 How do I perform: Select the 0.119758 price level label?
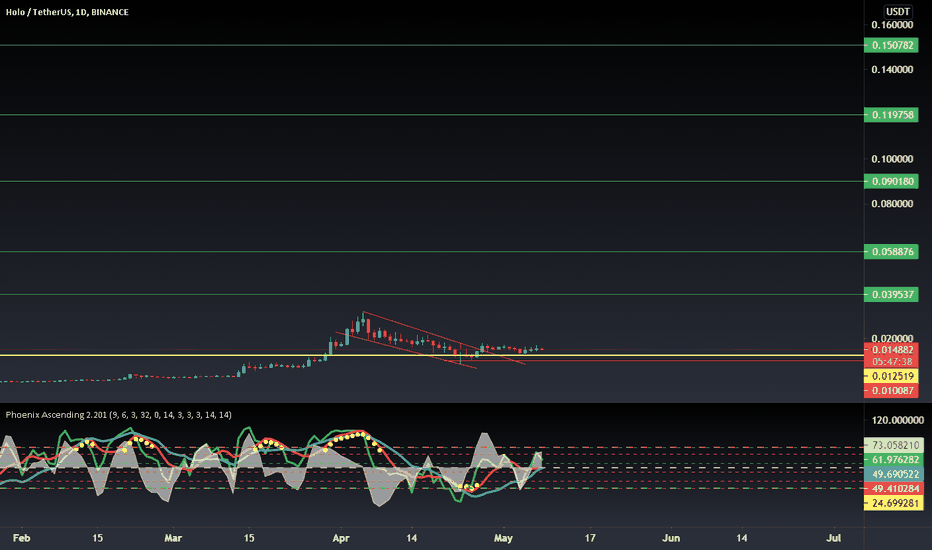891,115
